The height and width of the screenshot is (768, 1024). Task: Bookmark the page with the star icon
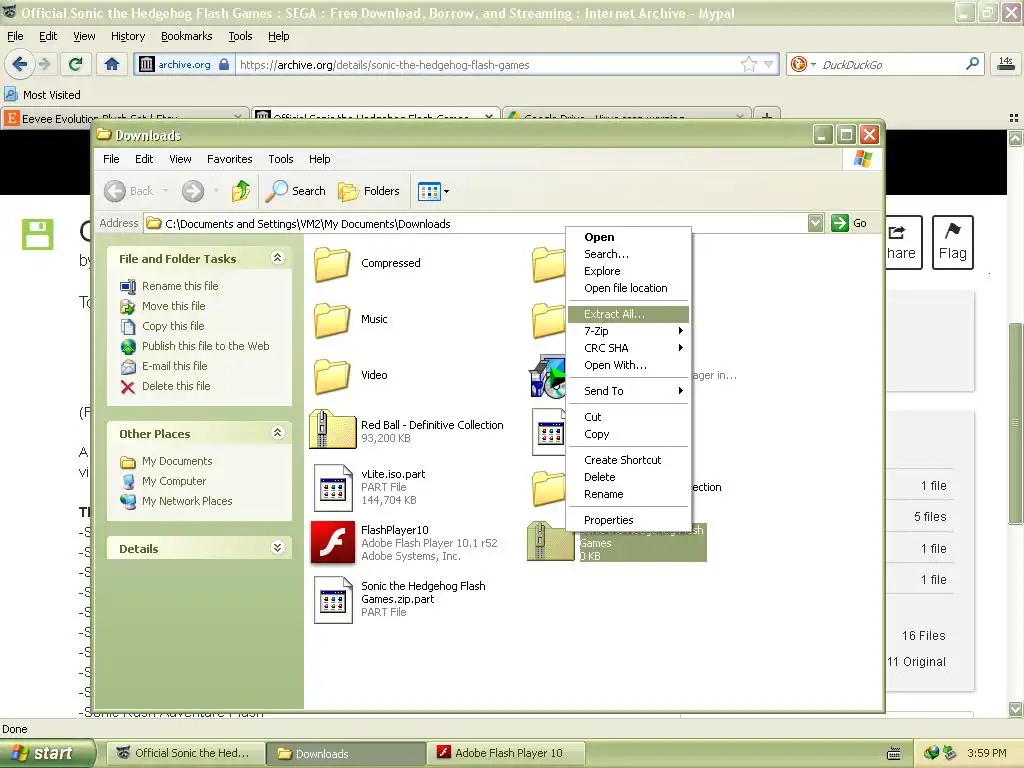(x=748, y=64)
